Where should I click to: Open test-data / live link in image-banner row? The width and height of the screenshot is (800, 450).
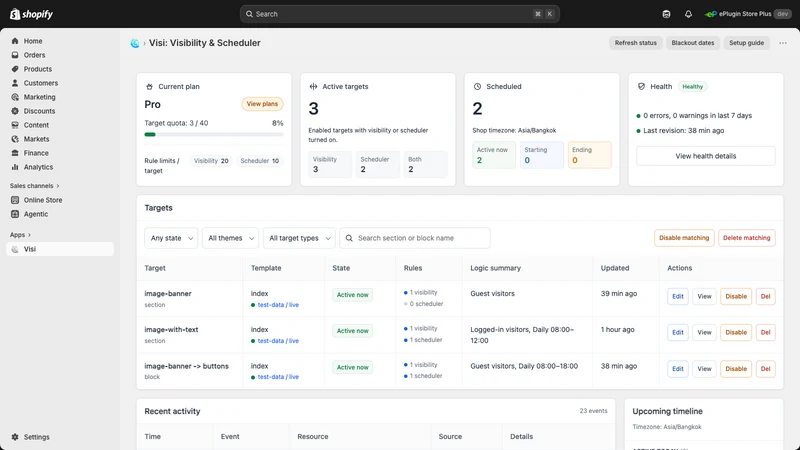pyautogui.click(x=278, y=305)
